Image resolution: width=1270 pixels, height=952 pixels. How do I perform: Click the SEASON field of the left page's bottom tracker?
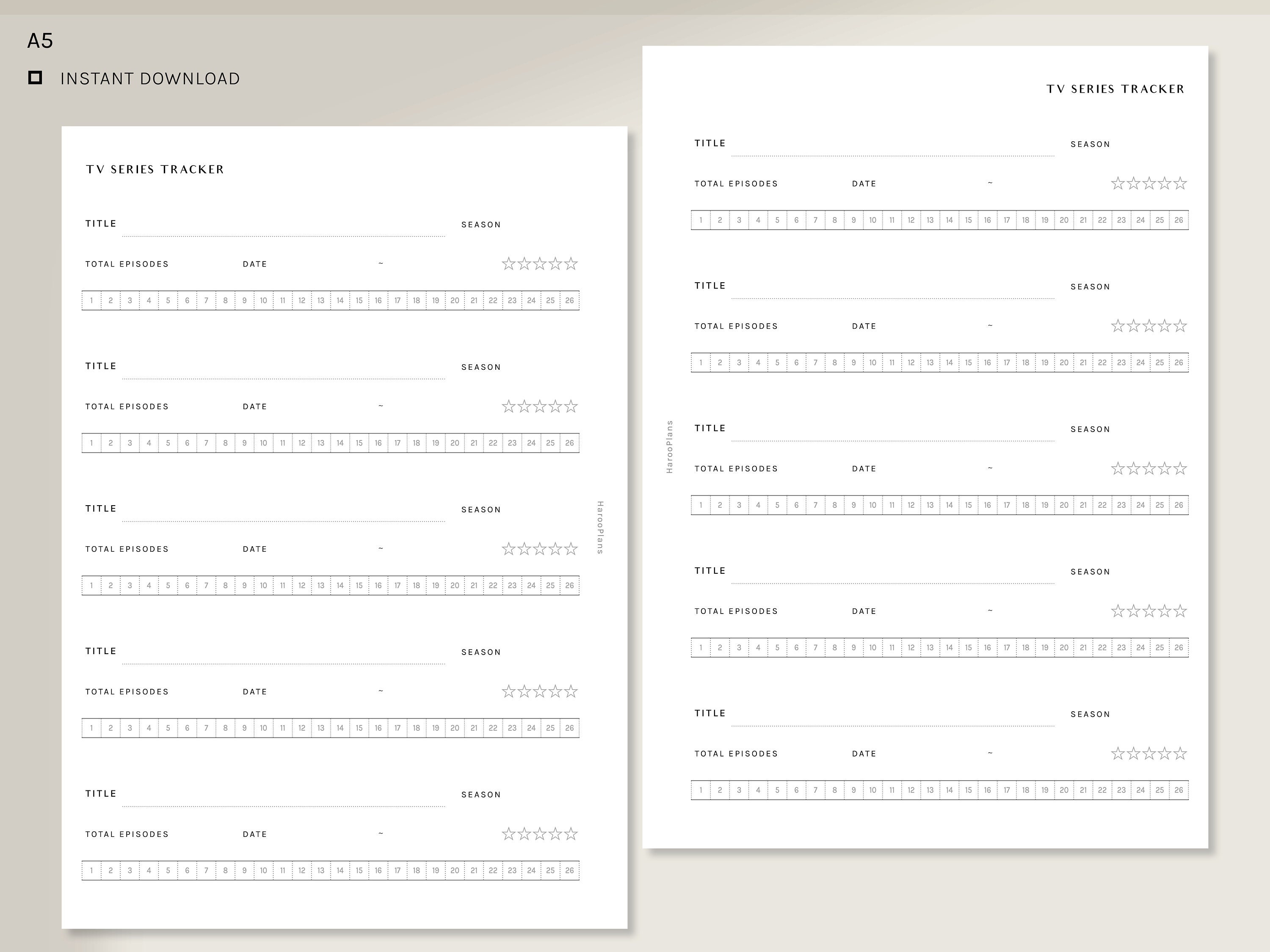pos(481,794)
